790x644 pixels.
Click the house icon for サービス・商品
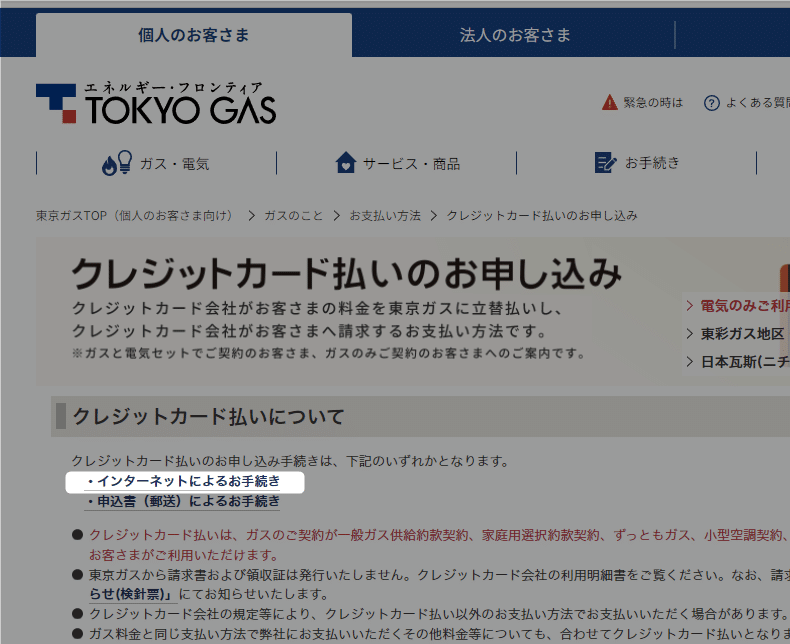coord(346,162)
